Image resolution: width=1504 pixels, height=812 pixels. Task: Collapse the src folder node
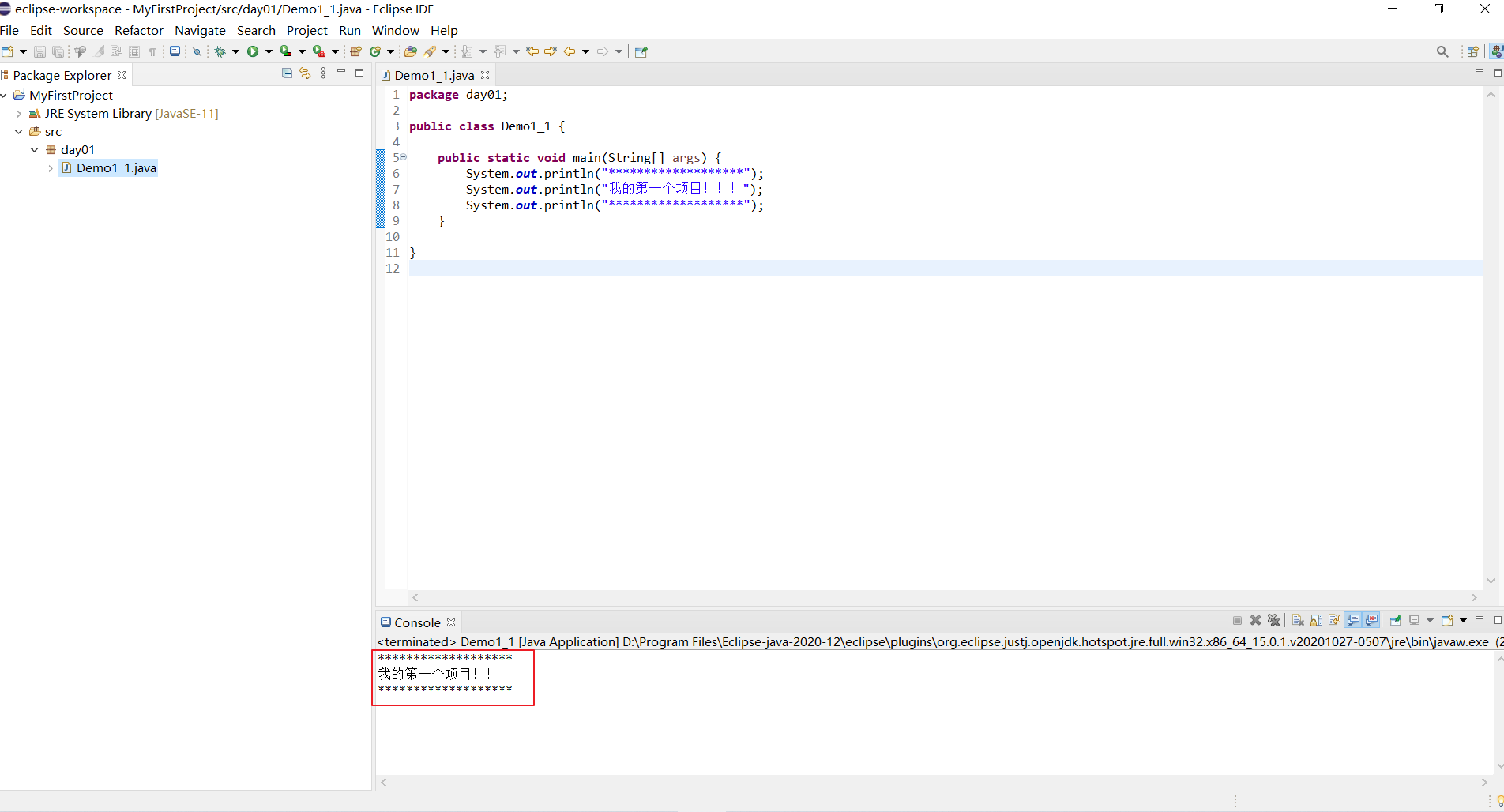point(19,132)
